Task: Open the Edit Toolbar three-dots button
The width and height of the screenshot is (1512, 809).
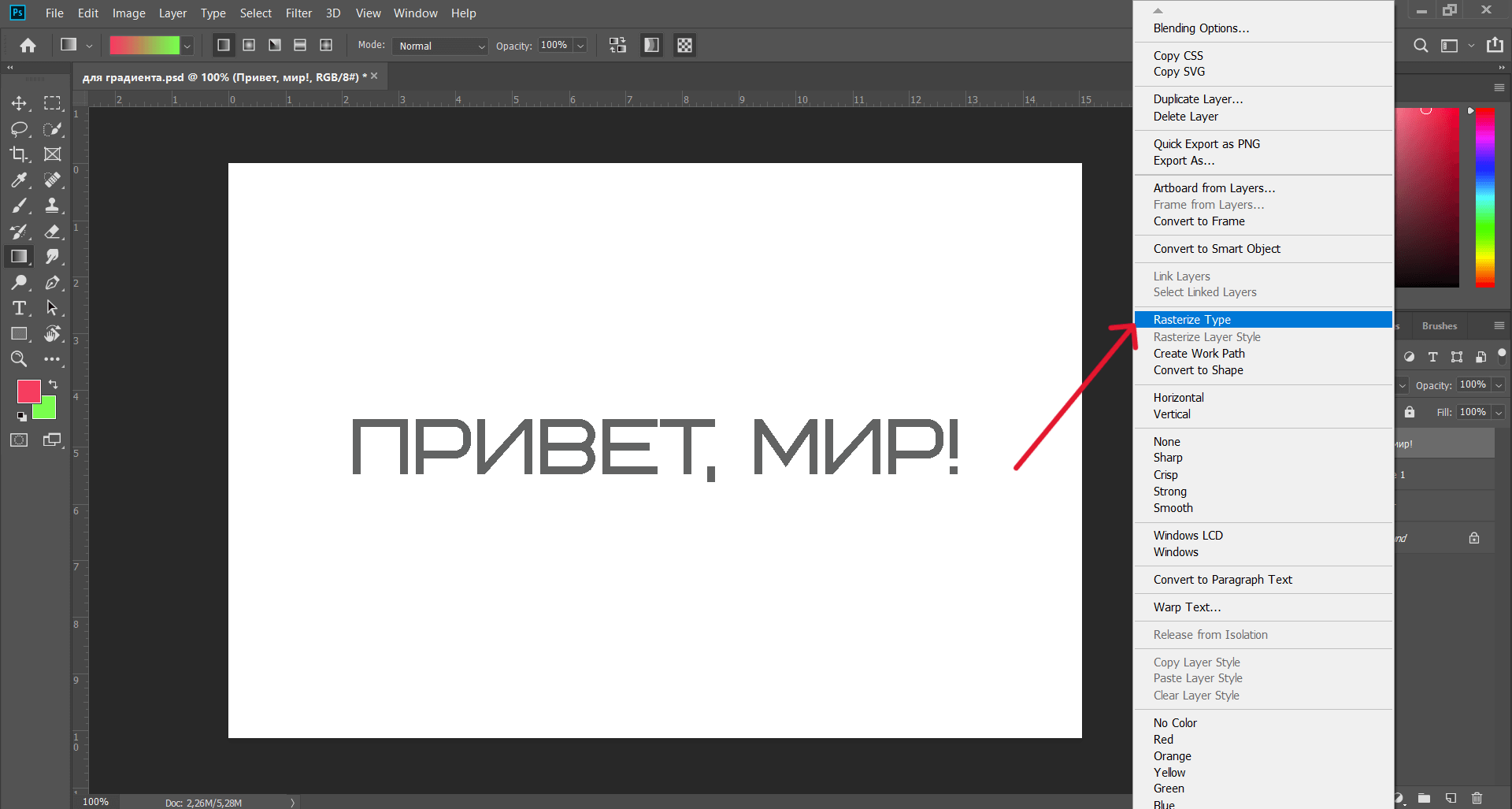Action: click(x=53, y=359)
